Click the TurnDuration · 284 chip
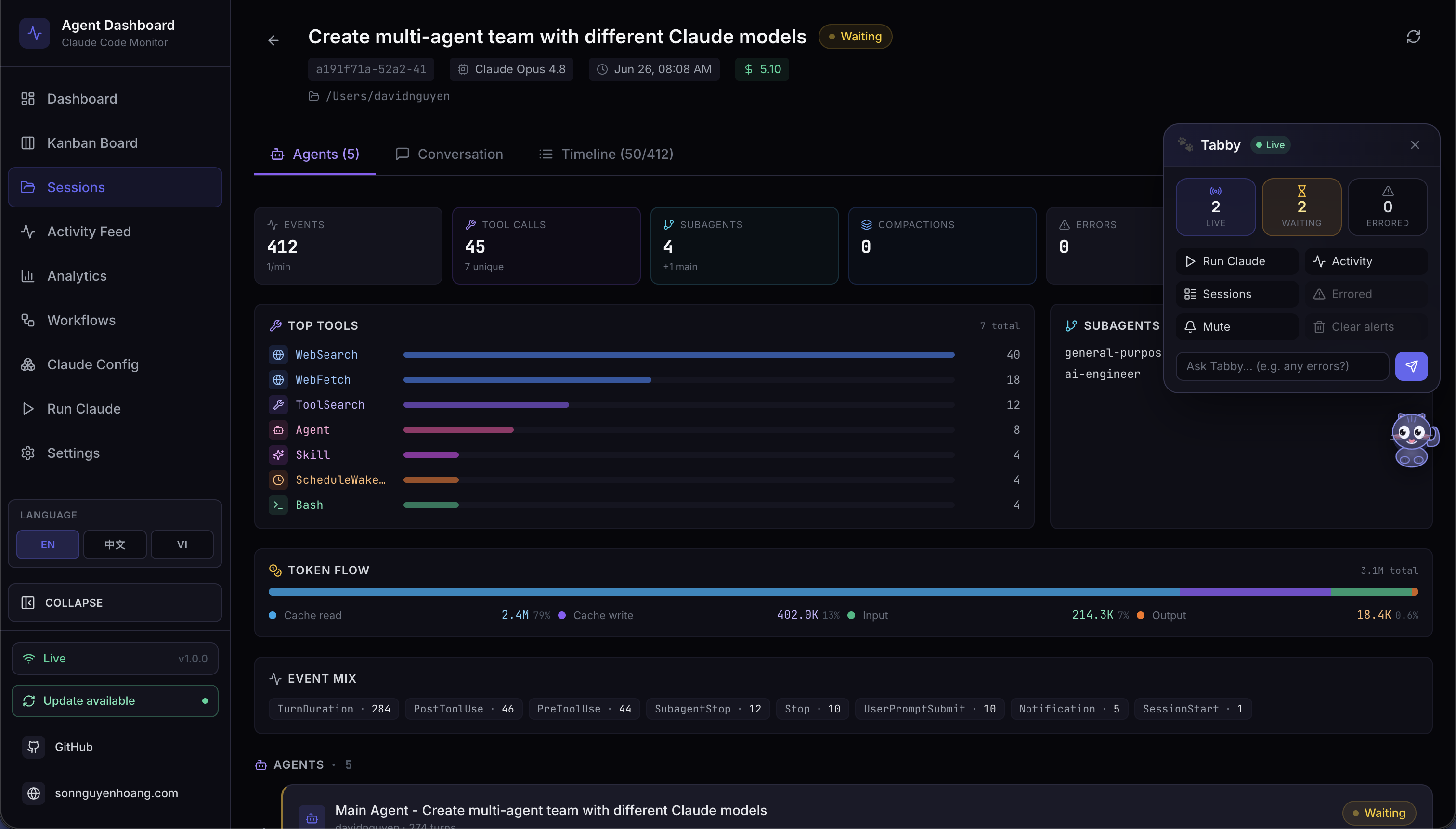Screen dimensions: 1456x829 click(x=334, y=709)
